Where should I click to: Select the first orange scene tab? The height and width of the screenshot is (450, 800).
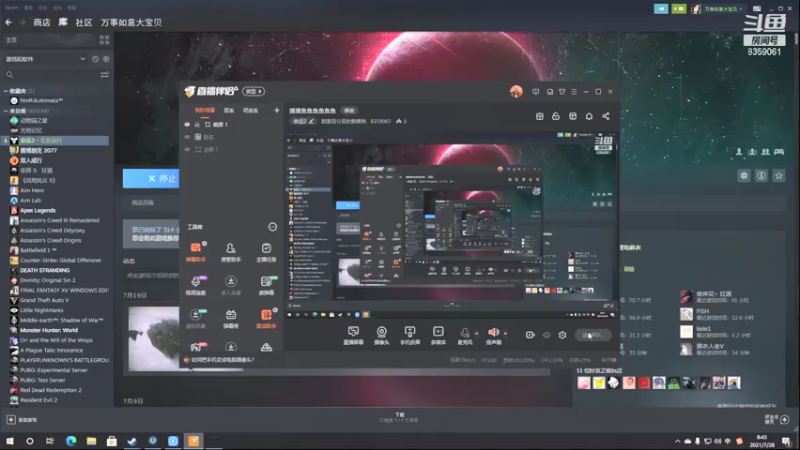pos(205,110)
